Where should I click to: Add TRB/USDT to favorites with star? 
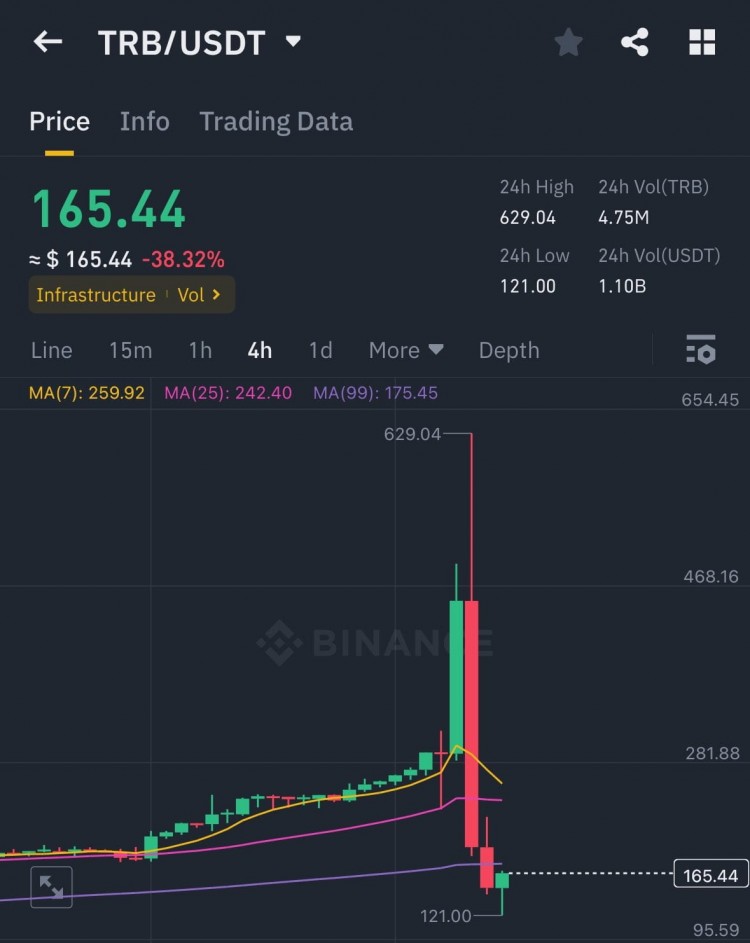[568, 42]
